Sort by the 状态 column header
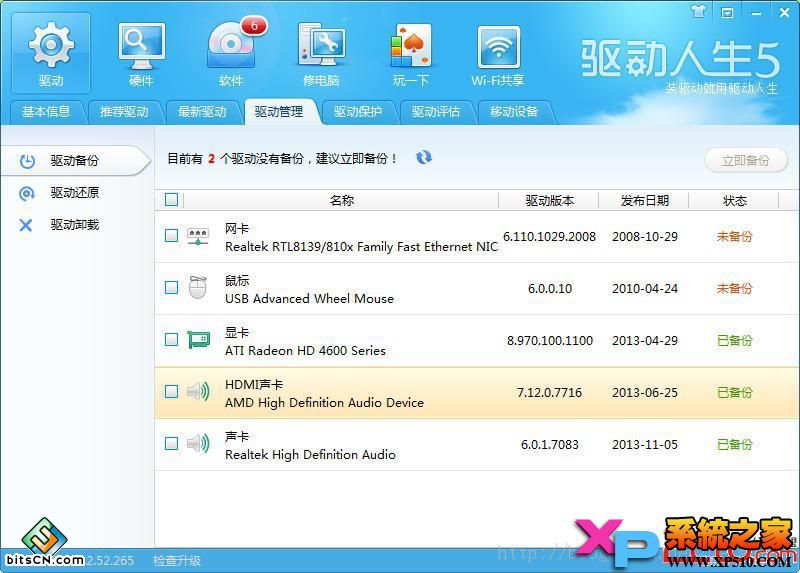 pyautogui.click(x=735, y=201)
